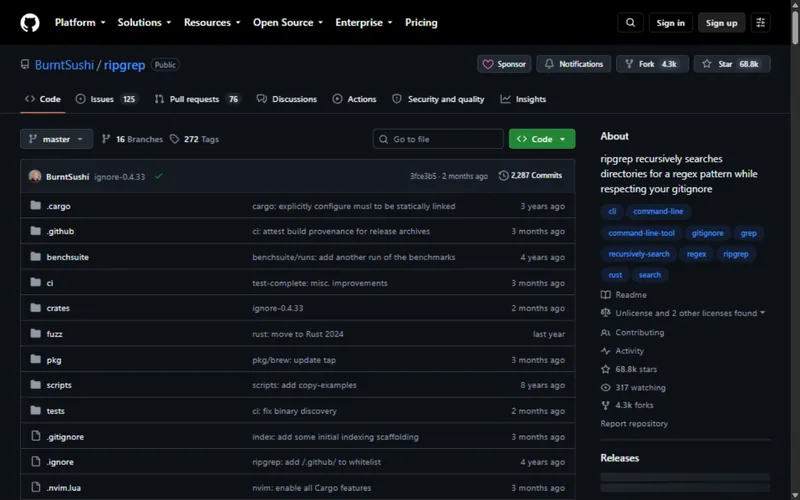Expand the Resources menu
This screenshot has width=800, height=500.
click(212, 23)
